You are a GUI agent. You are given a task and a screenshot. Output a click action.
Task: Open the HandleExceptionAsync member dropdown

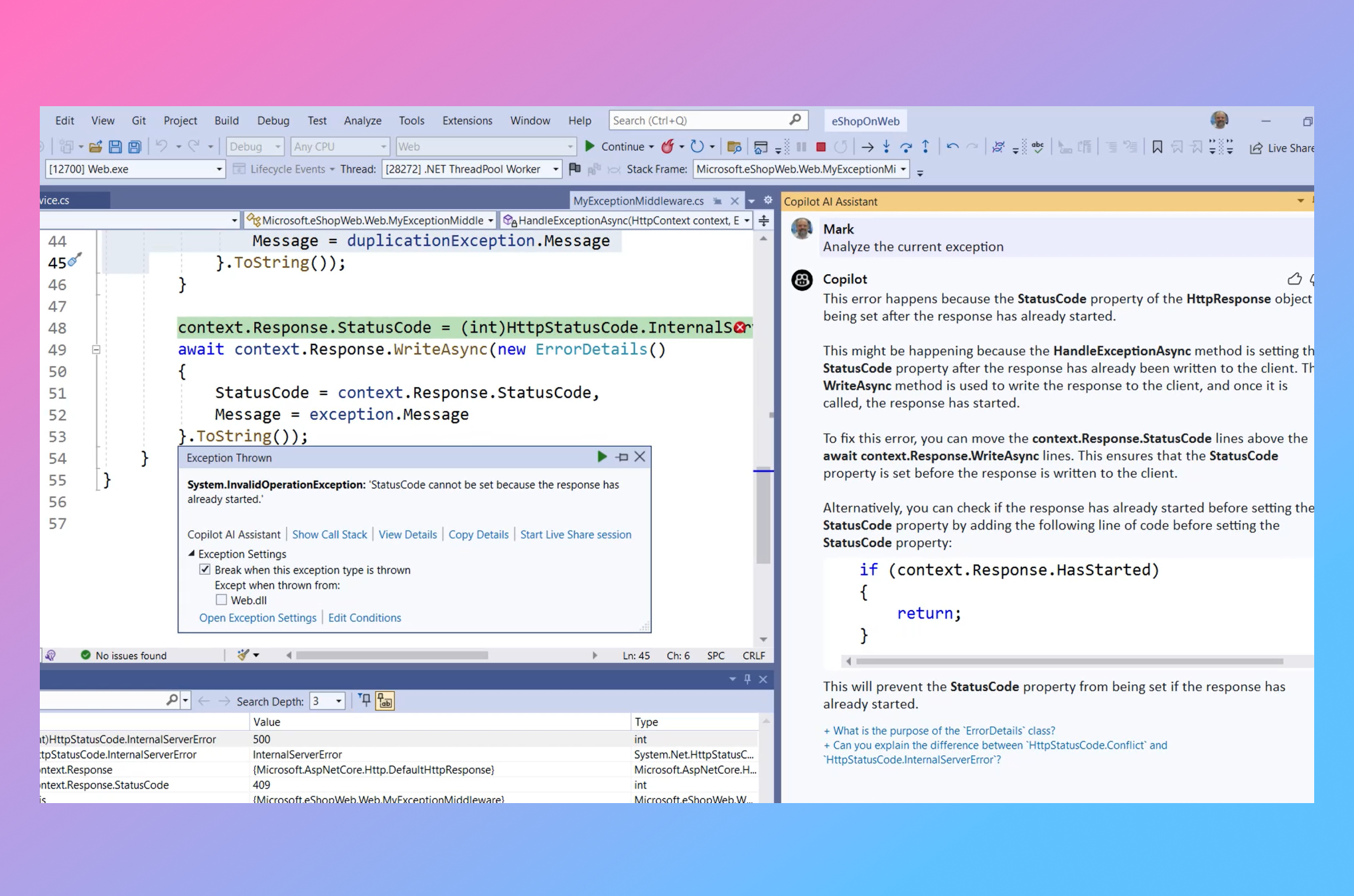(627, 220)
